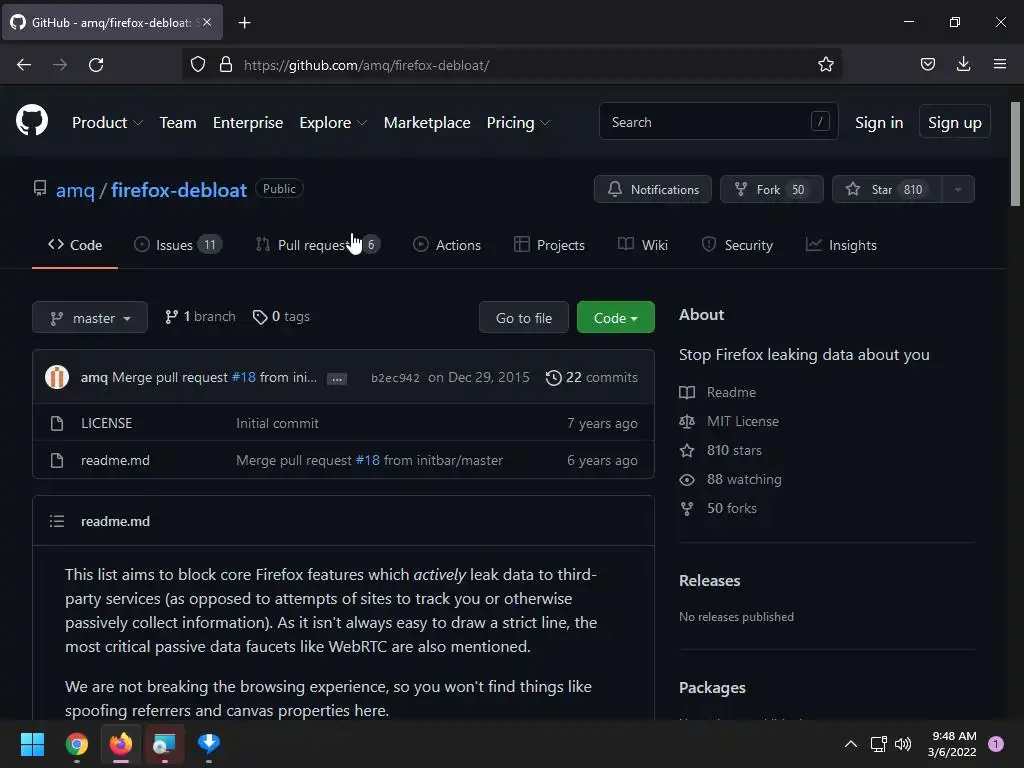The image size is (1024, 768).
Task: Open the Security tab
Action: (x=737, y=245)
